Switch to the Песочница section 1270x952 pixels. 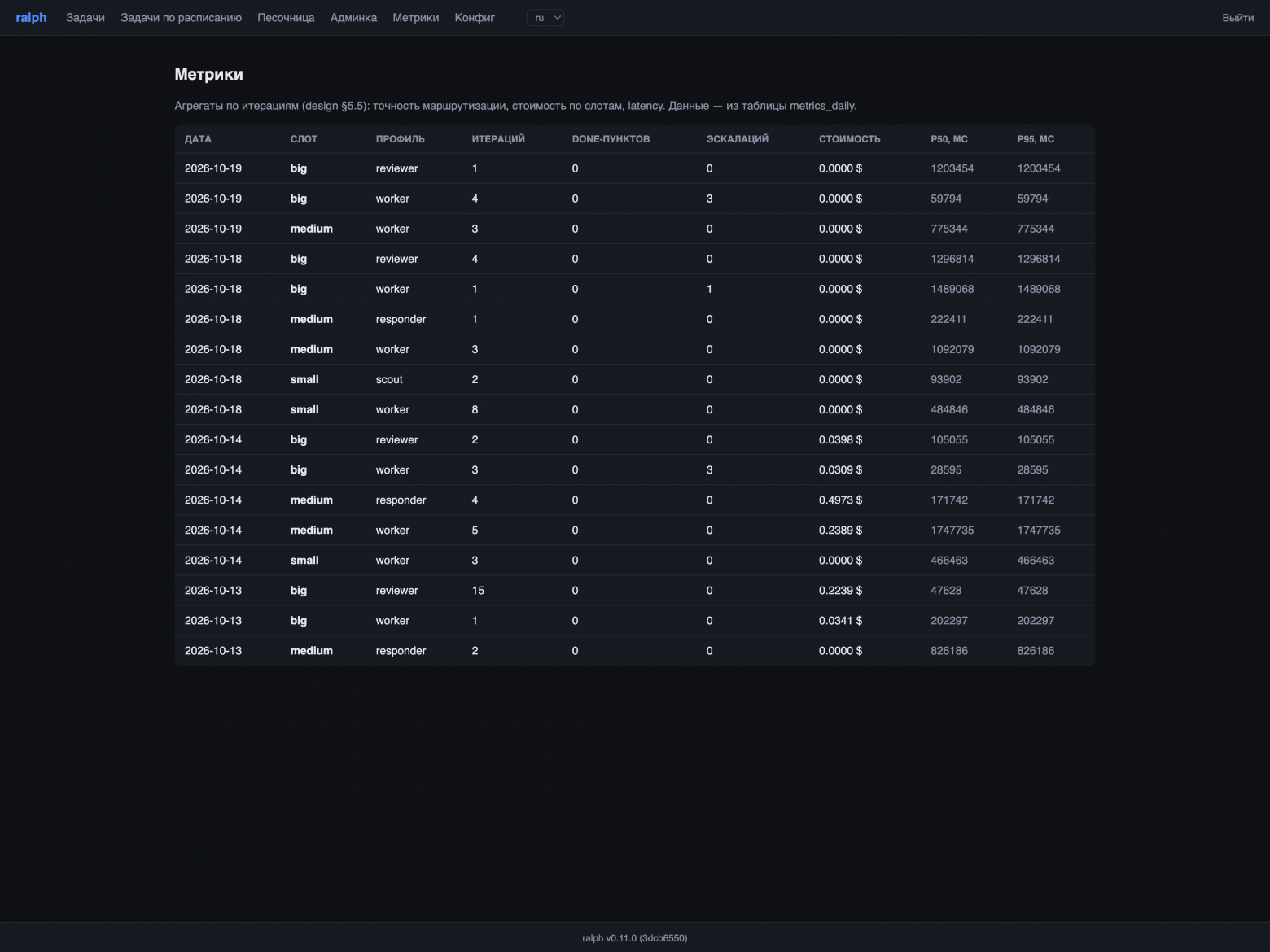[x=286, y=18]
